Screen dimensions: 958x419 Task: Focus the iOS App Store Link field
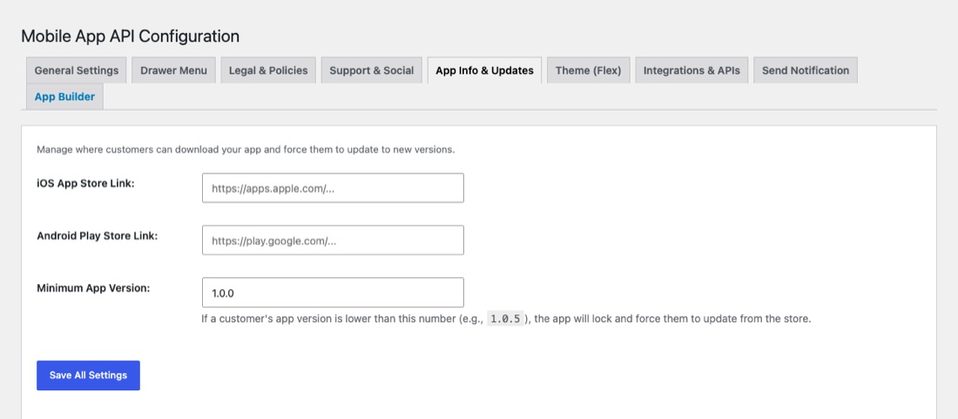(x=333, y=188)
